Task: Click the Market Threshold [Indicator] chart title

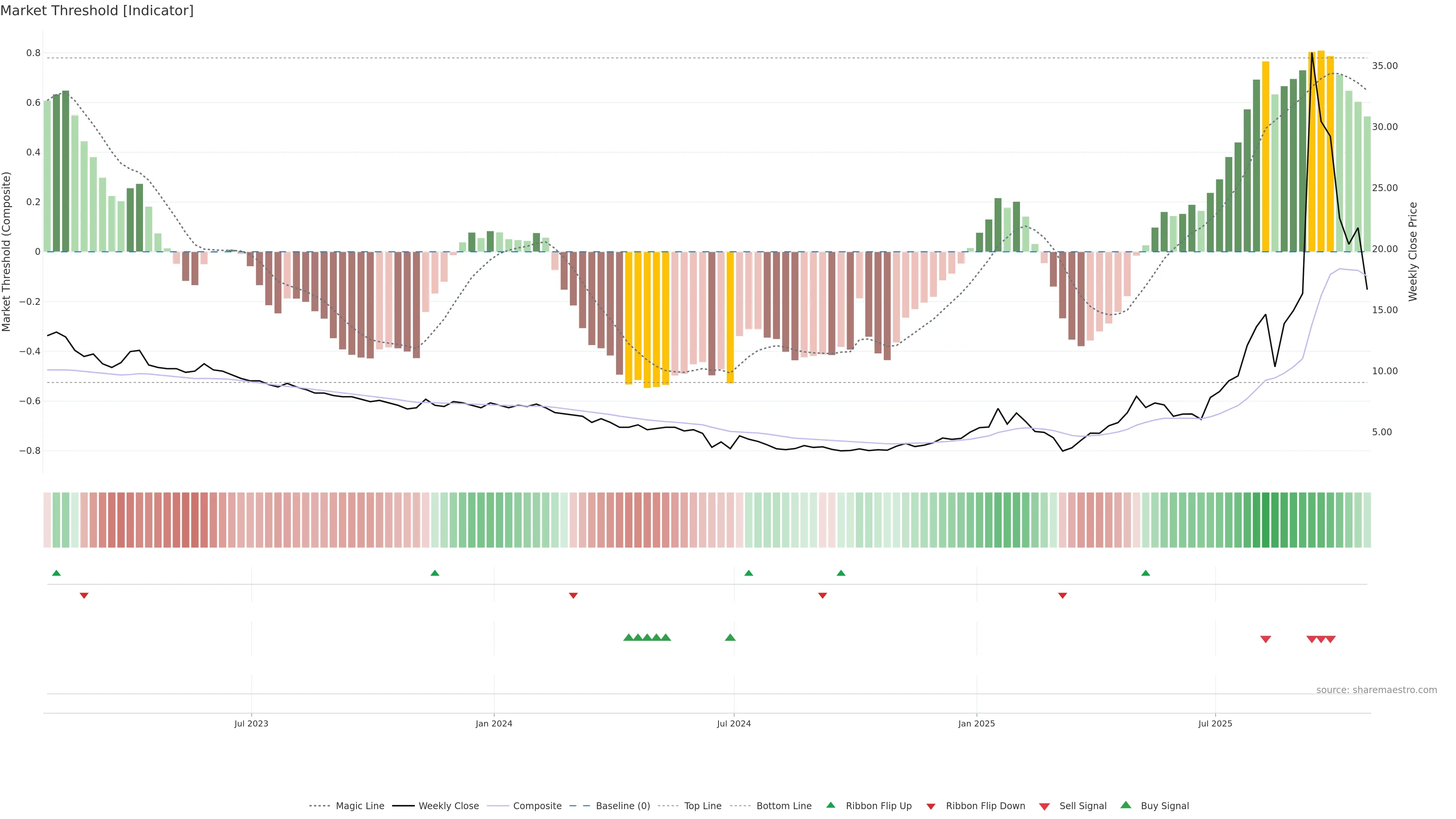Action: [x=97, y=11]
